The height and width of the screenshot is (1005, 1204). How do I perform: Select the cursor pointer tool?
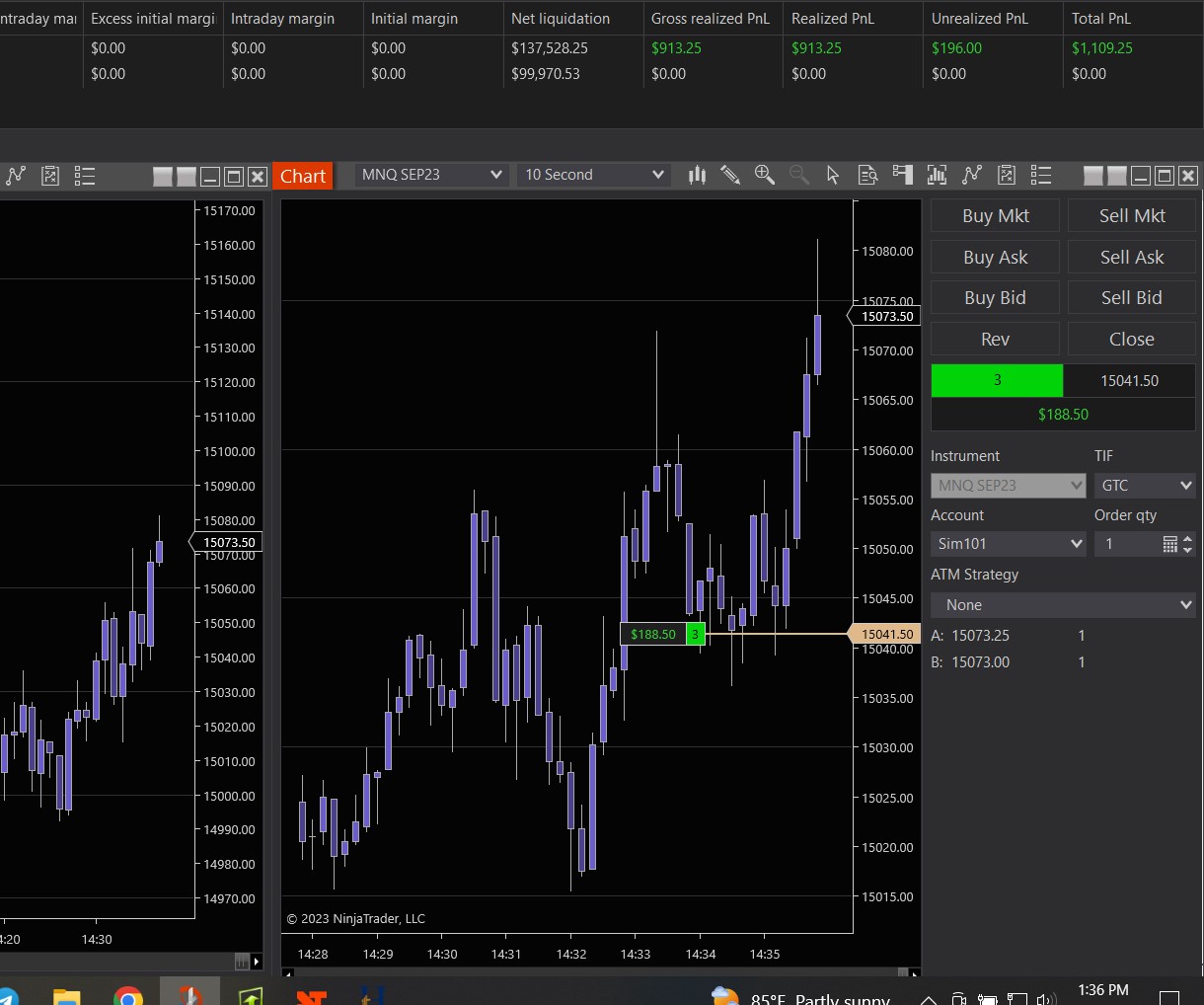tap(833, 175)
